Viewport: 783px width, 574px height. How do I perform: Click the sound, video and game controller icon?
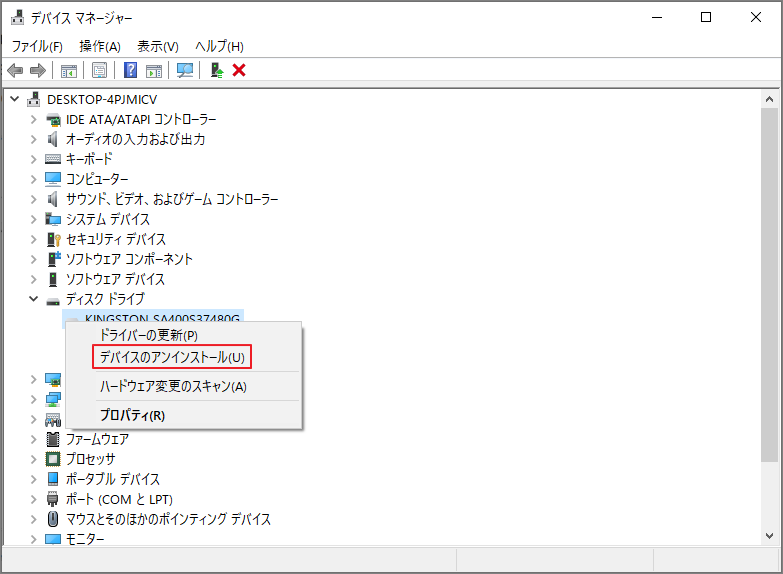[x=52, y=199]
